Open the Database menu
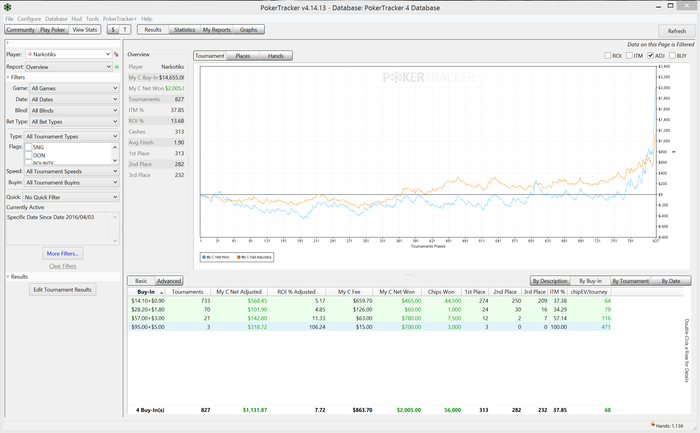The width and height of the screenshot is (700, 433). [56, 19]
